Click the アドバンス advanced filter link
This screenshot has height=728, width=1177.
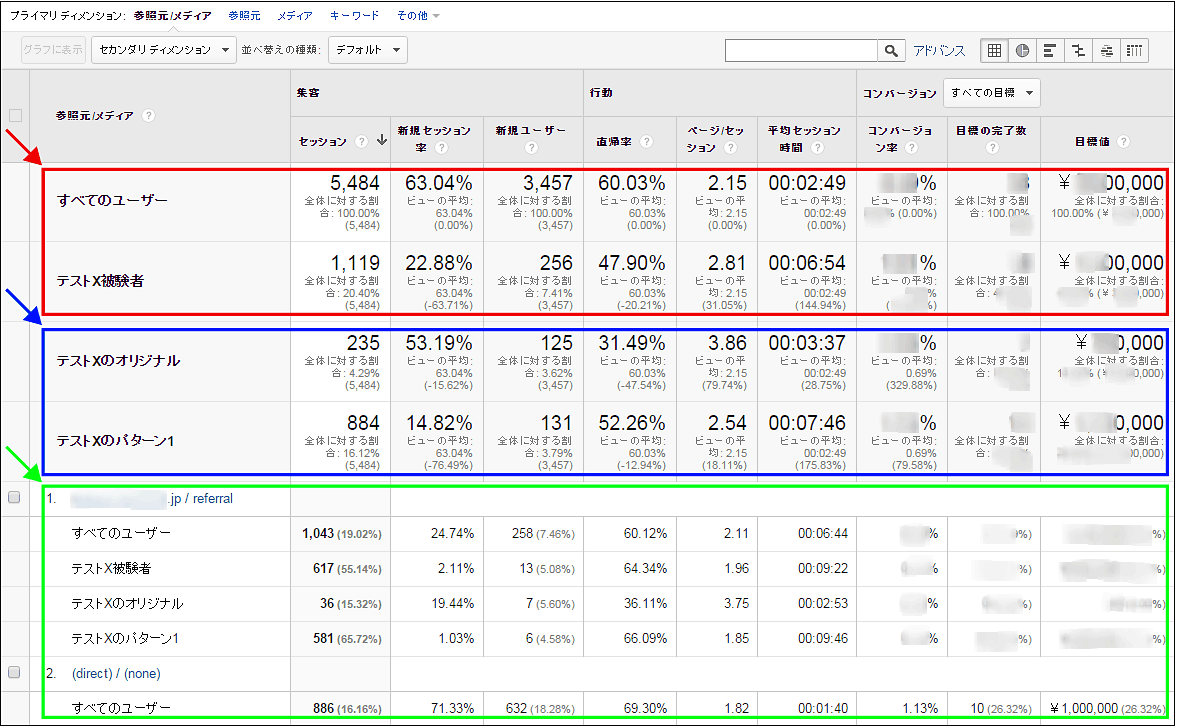[939, 51]
